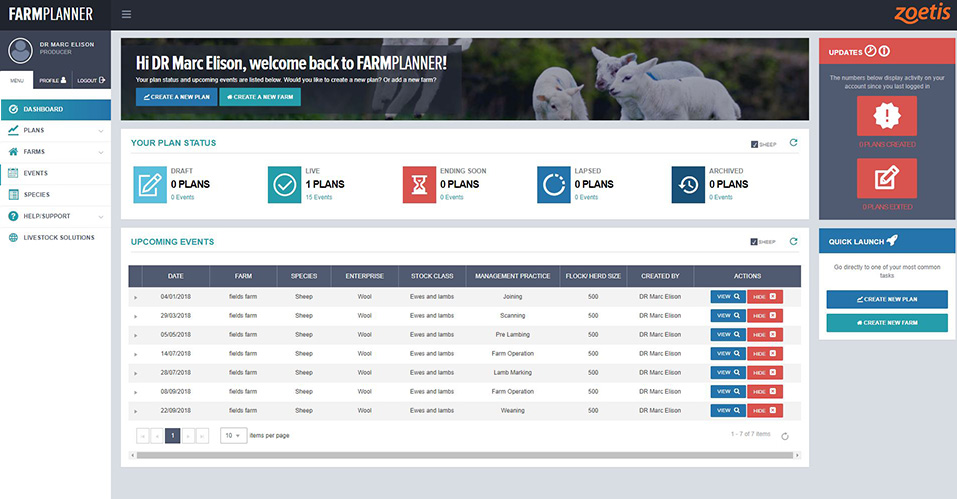This screenshot has height=499, width=957.
Task: Click the Plans Created exclamation icon
Action: (x=886, y=116)
